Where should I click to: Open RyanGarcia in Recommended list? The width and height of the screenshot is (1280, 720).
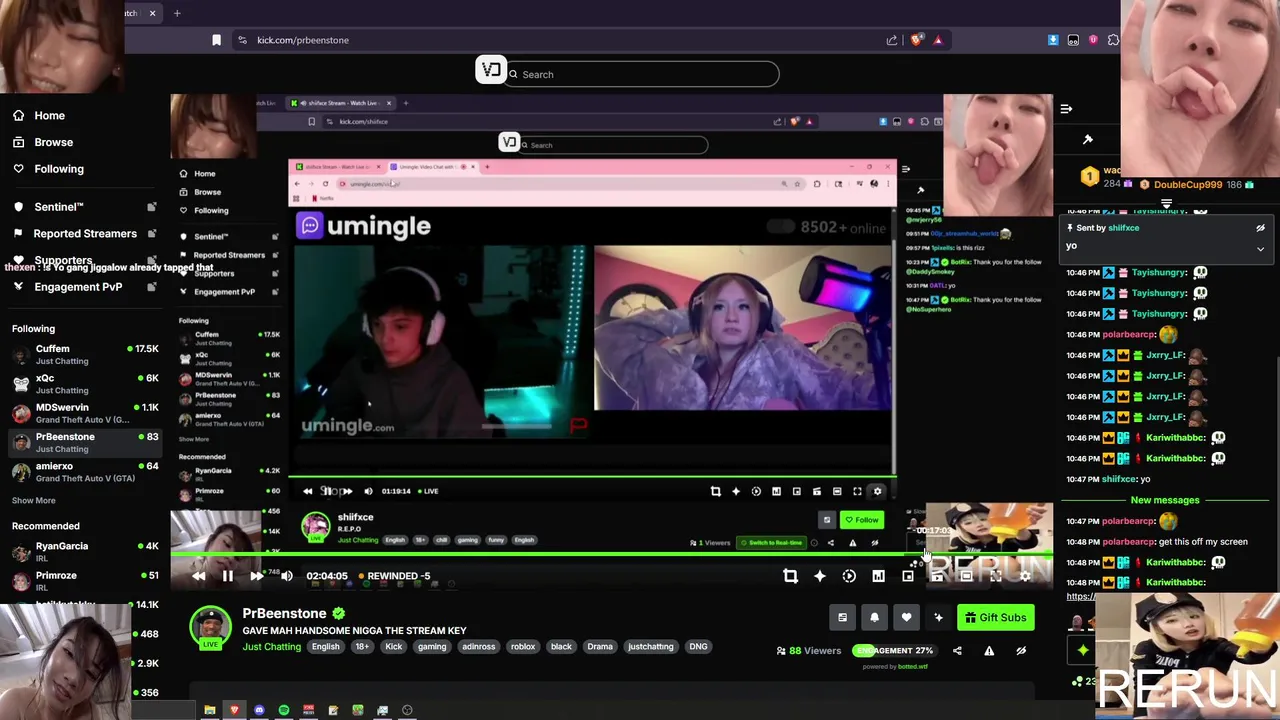coord(84,551)
